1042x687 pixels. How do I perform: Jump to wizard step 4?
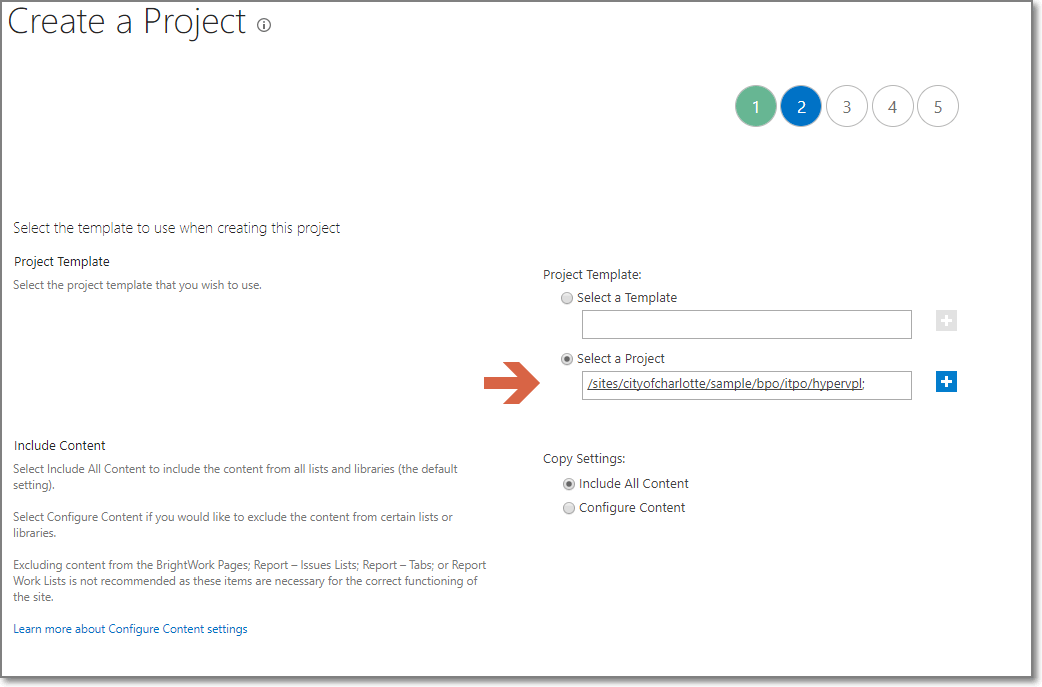pyautogui.click(x=892, y=106)
